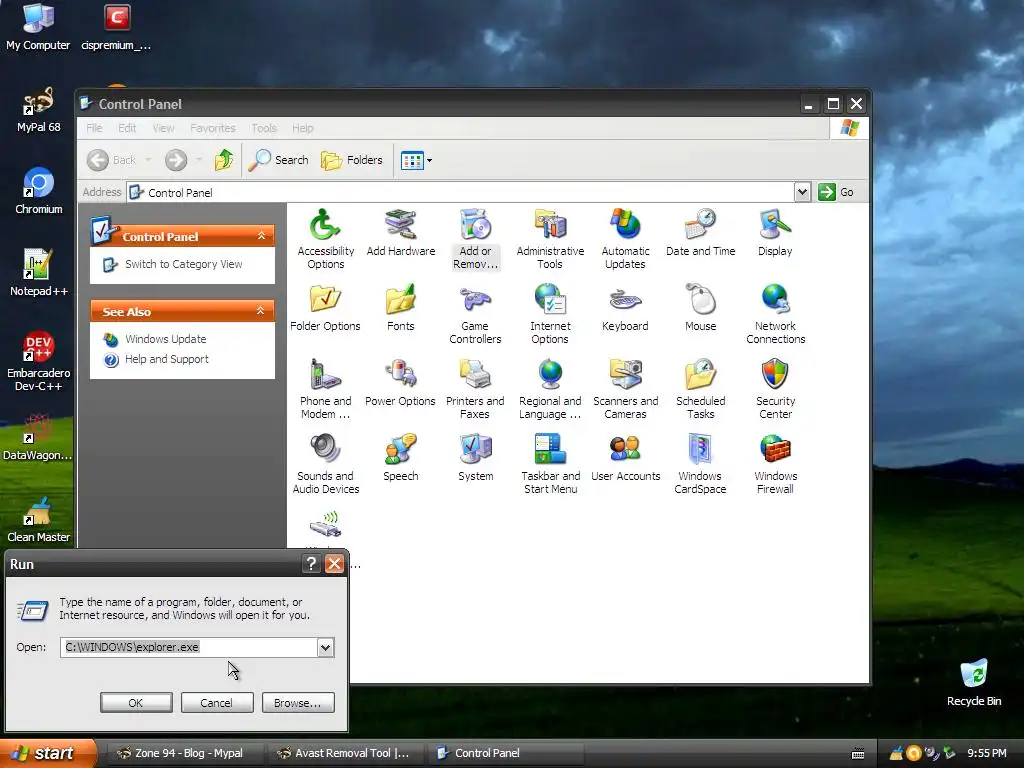Viewport: 1024px width, 768px height.
Task: Open Game Controllers icon
Action: [x=475, y=314]
